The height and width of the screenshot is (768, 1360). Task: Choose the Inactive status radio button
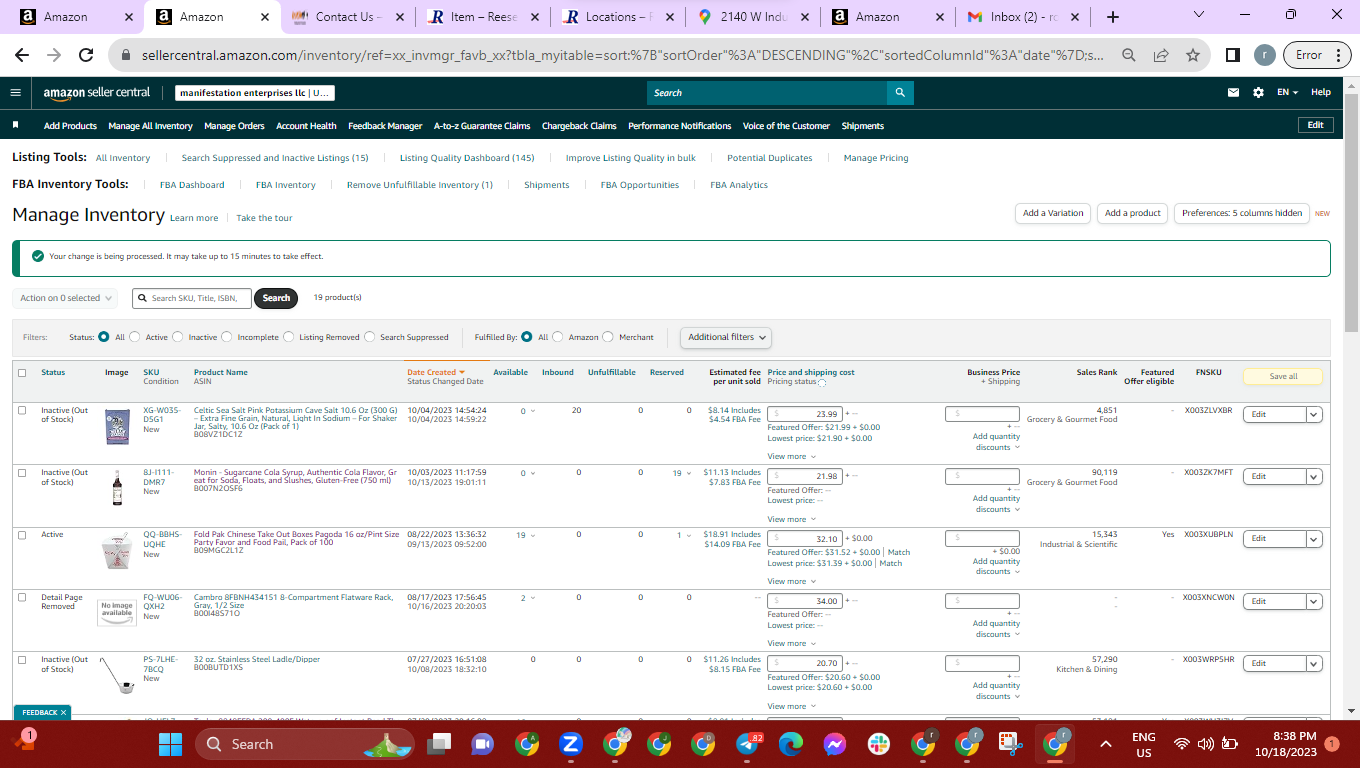[179, 337]
